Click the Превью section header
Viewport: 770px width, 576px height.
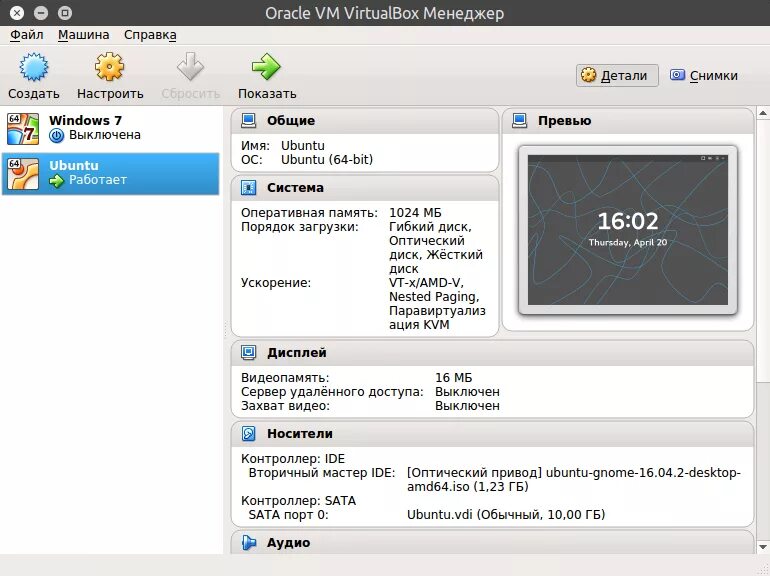click(628, 121)
